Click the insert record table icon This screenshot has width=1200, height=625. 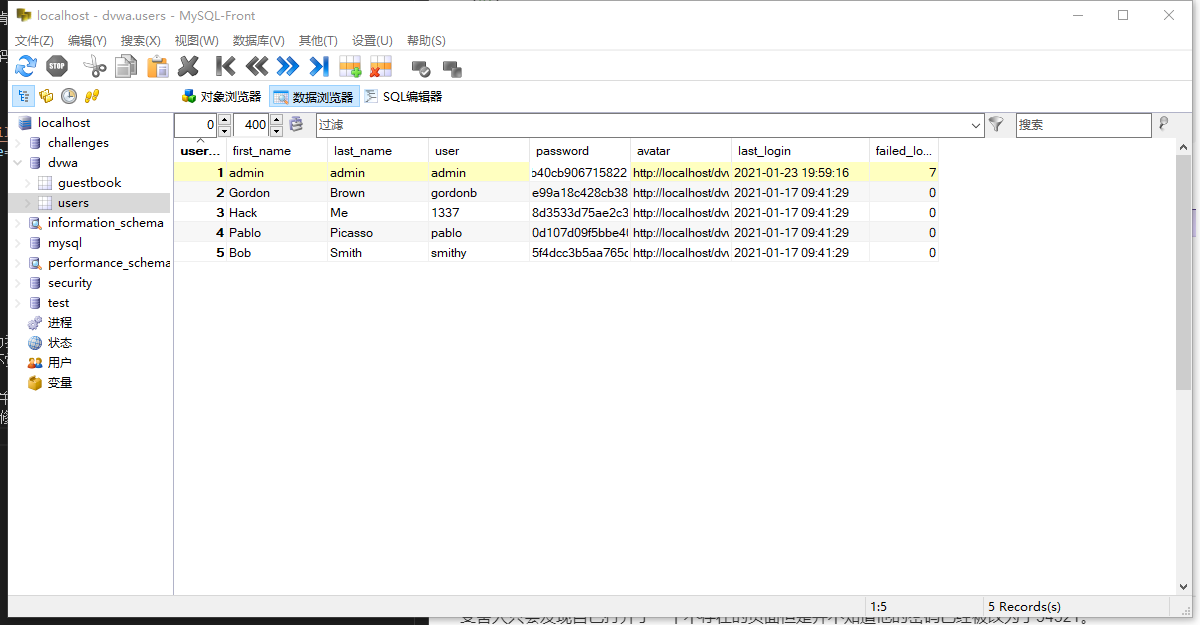click(x=350, y=67)
